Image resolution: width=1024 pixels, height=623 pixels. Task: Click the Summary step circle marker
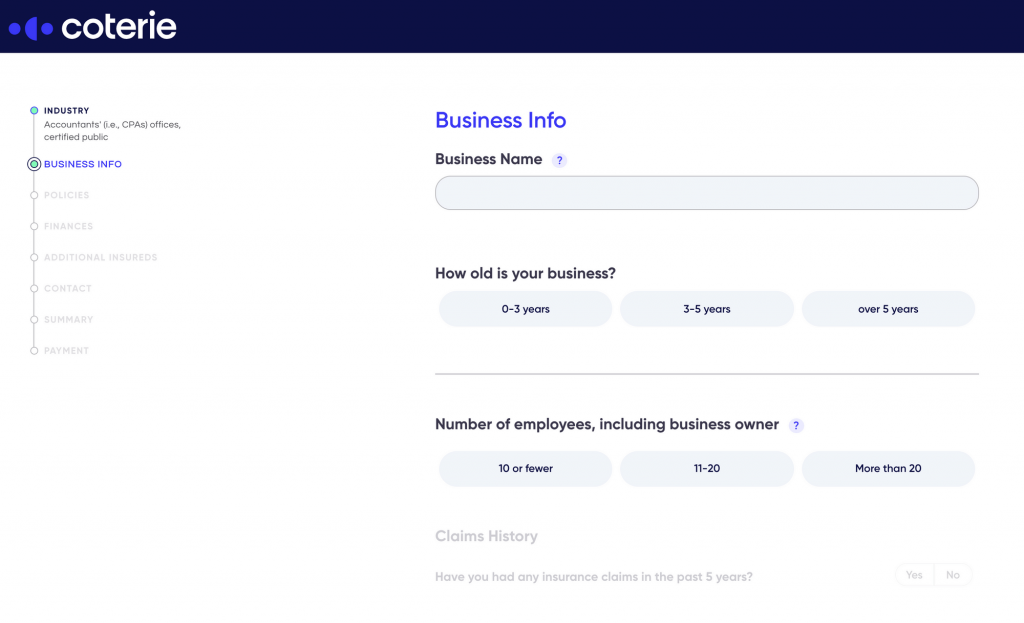(34, 319)
